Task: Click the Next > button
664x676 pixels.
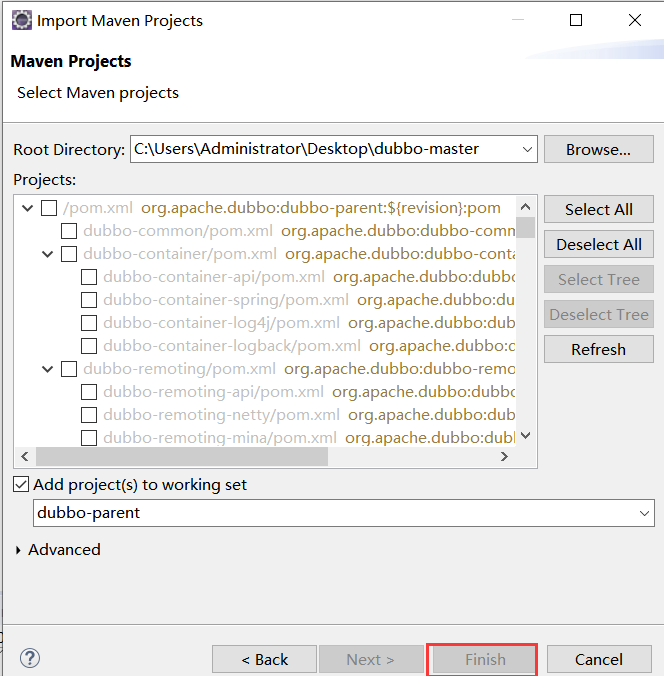Action: [x=370, y=659]
